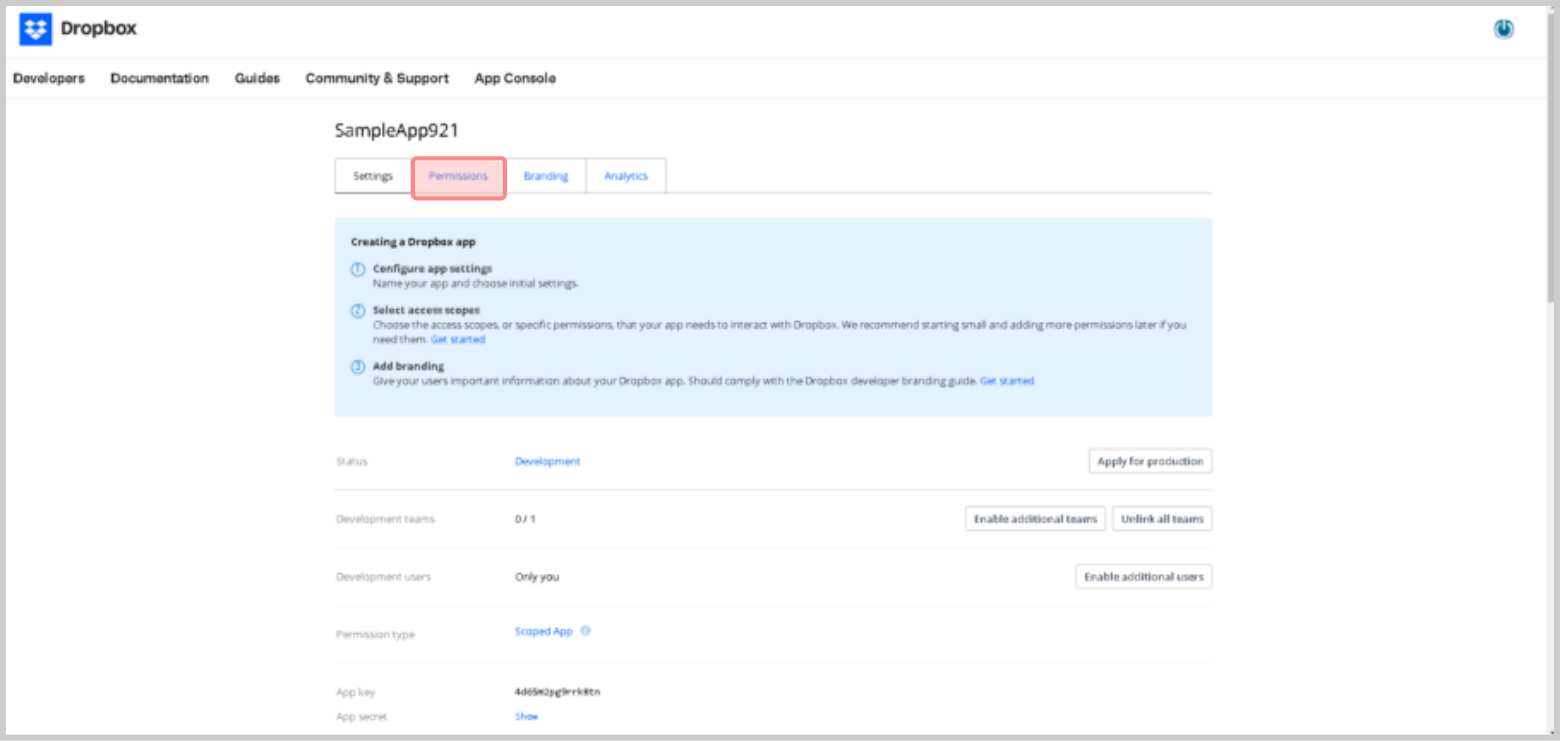This screenshot has height=741, width=1560.
Task: Click the '0 / 1' development teams value
Action: point(525,519)
